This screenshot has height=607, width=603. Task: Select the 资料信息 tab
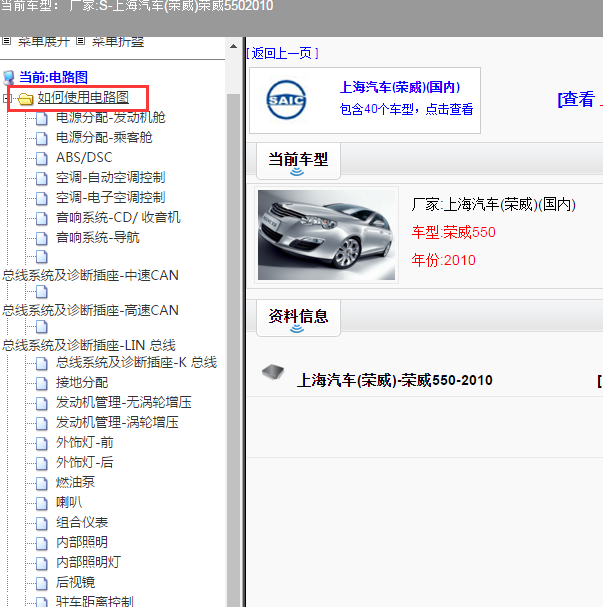click(x=298, y=318)
